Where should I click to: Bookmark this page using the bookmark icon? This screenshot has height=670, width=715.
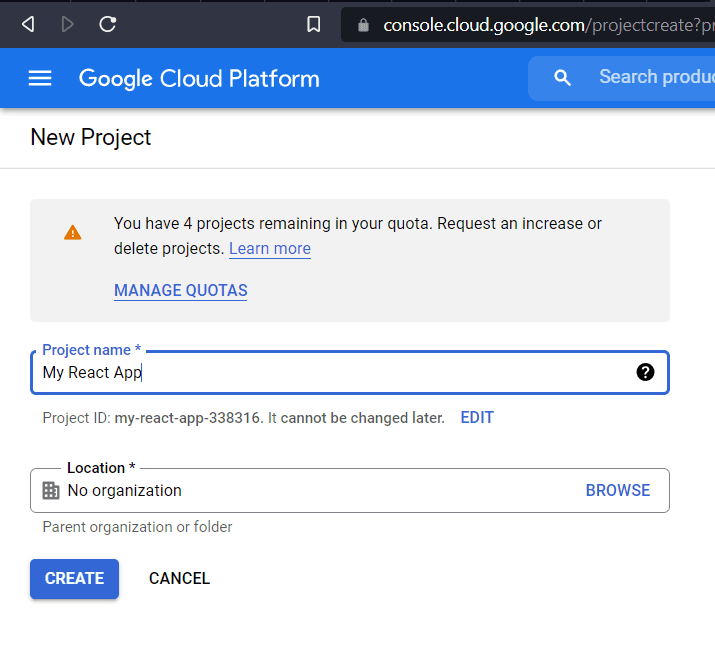coord(313,24)
